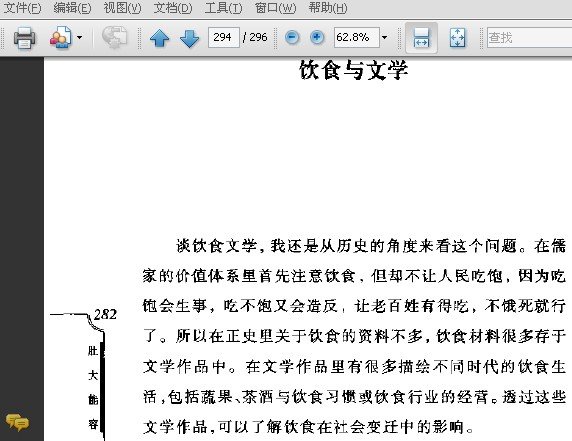Click the Print icon
Viewport: 572px width, 441px height.
(24, 37)
